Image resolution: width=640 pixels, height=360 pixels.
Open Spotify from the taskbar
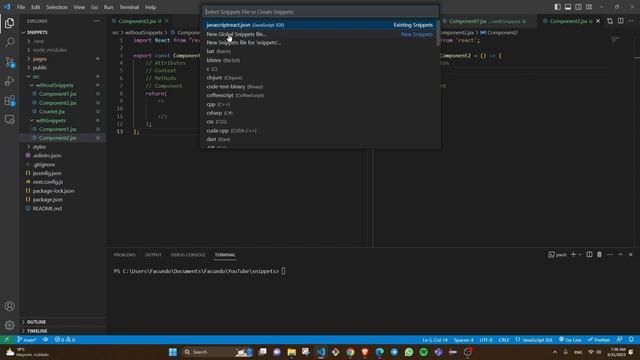[424, 352]
